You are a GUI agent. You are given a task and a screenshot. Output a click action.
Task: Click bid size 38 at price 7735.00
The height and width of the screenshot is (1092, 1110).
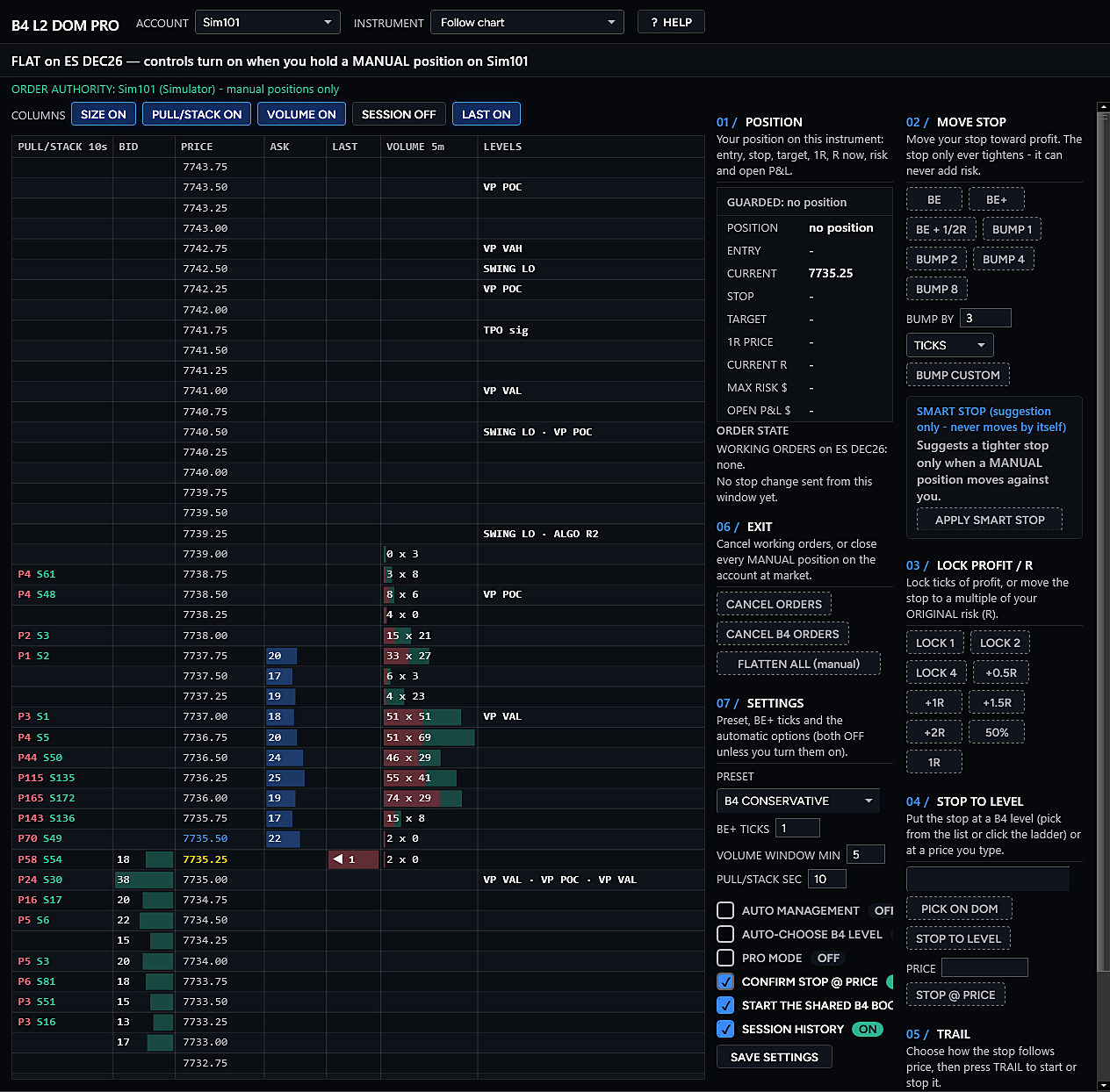[145, 880]
